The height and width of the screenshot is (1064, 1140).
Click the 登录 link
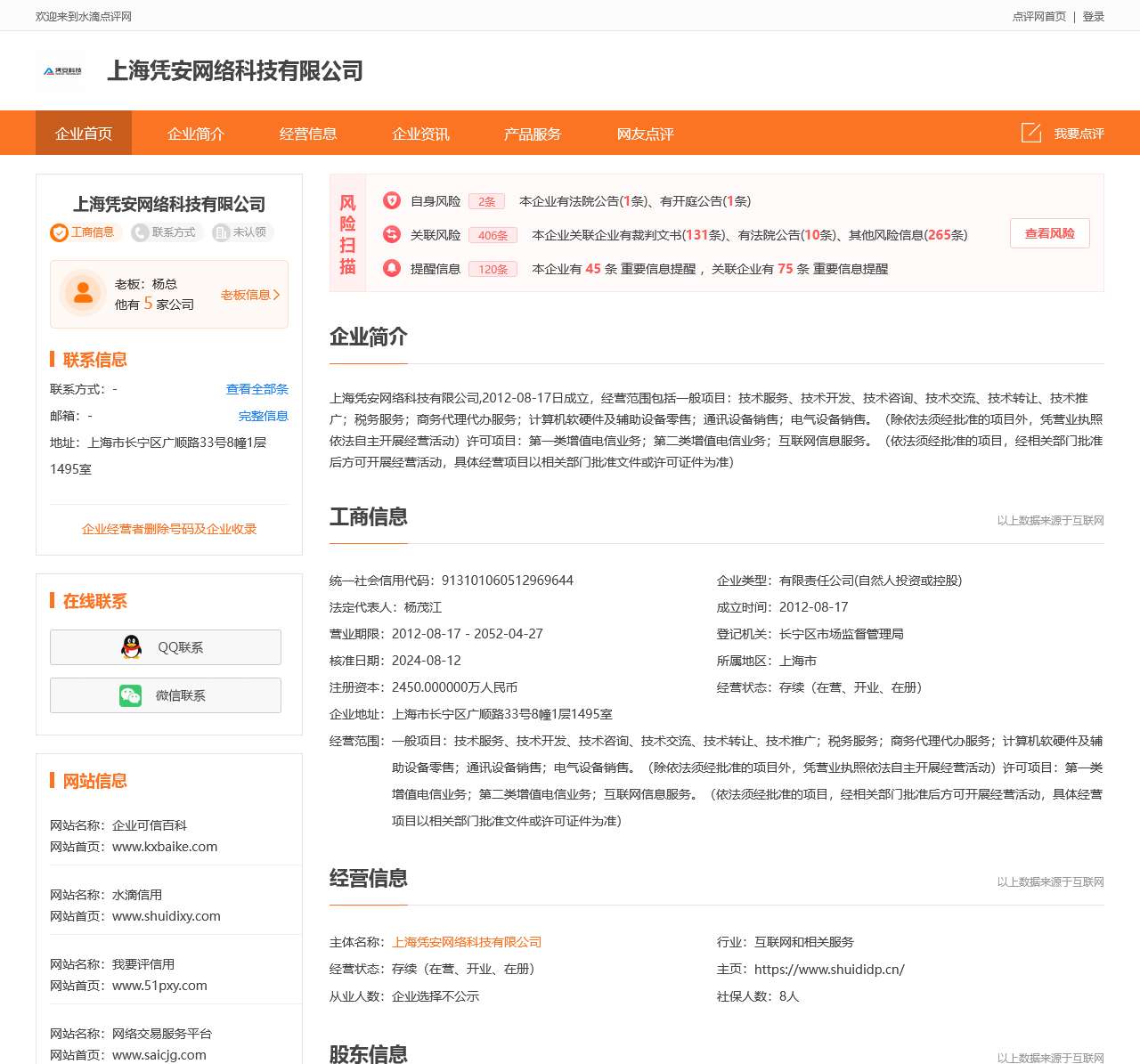tap(1094, 16)
